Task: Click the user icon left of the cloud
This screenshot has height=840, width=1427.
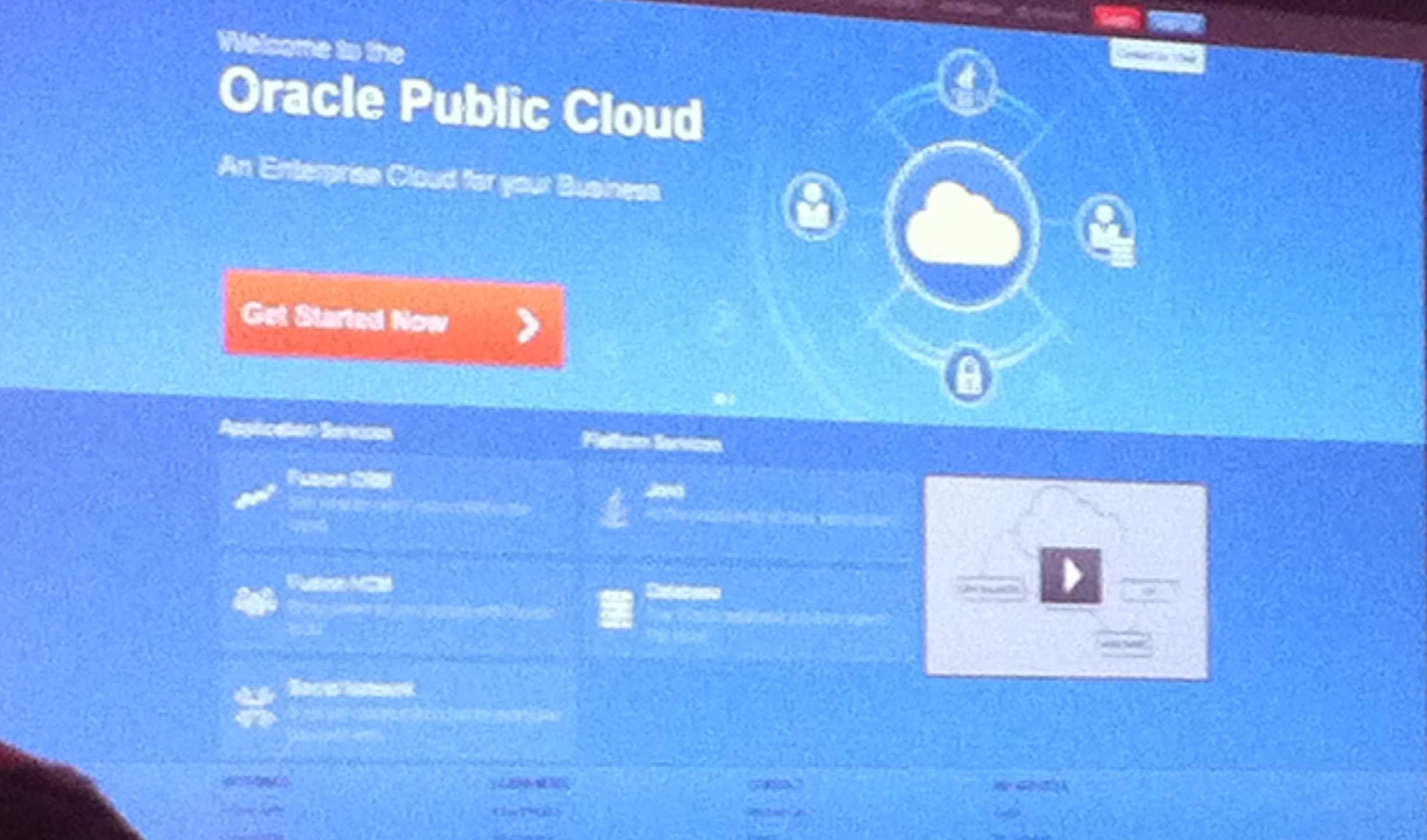Action: coord(814,206)
